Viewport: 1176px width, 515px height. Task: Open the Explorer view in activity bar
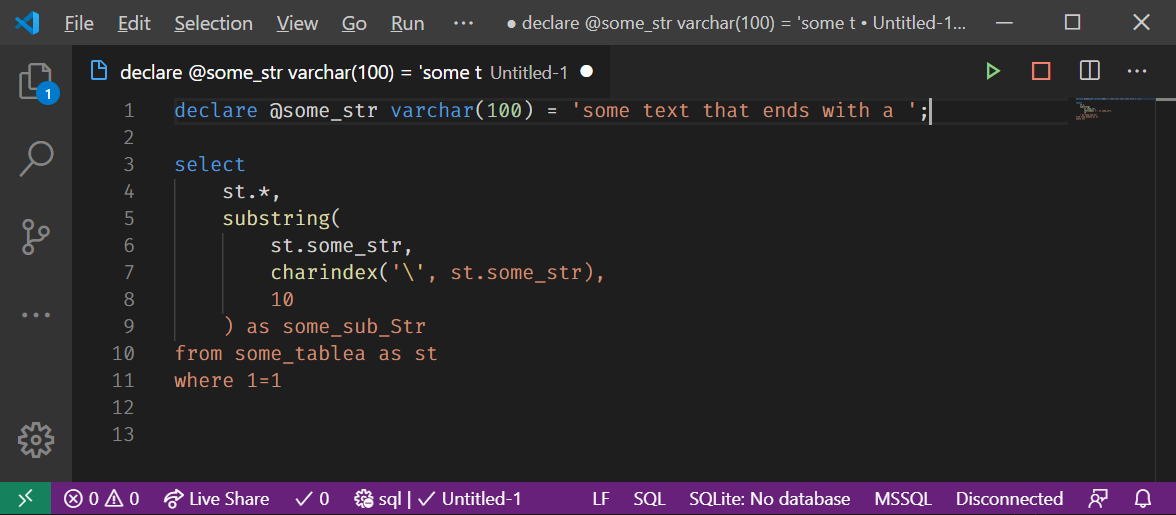click(36, 82)
